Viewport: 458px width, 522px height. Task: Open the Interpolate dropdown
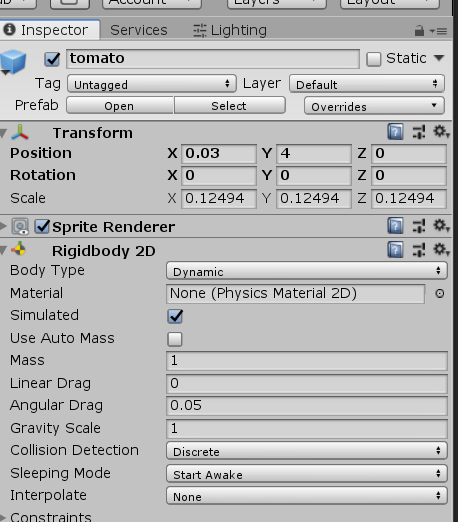click(x=307, y=496)
